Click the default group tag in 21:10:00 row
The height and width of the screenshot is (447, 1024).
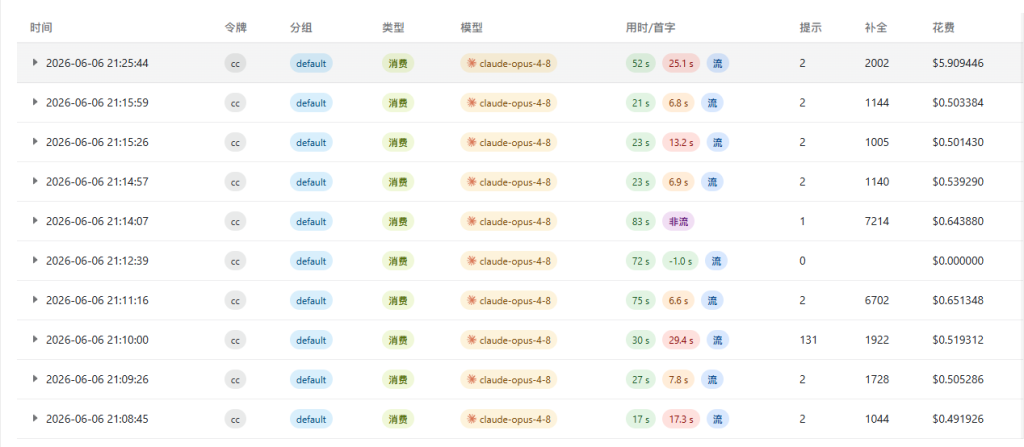[311, 340]
